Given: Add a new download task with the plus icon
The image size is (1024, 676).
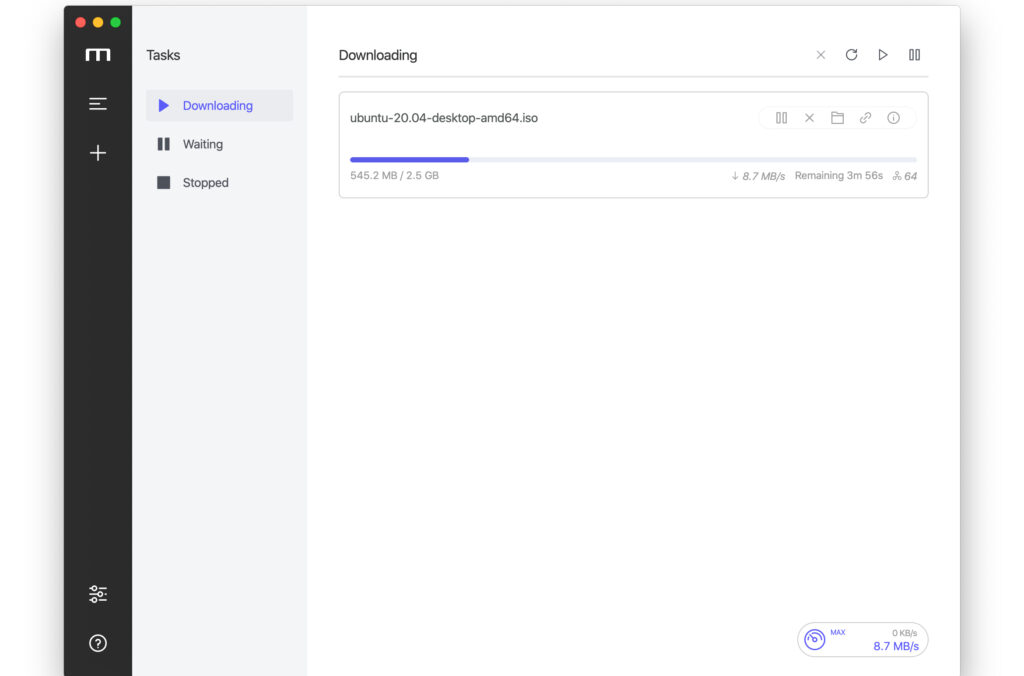Looking at the screenshot, I should point(97,152).
